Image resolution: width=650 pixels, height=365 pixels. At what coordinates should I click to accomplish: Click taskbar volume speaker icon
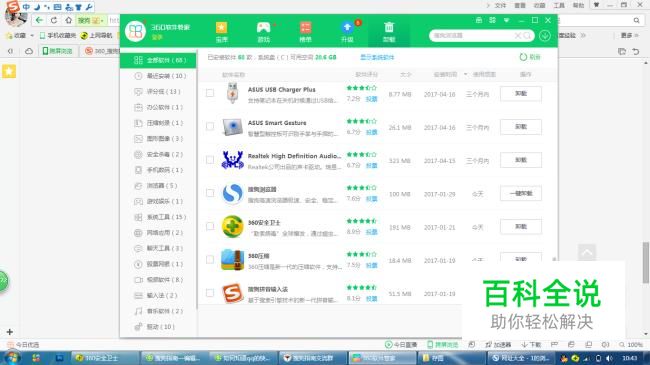tap(609, 358)
